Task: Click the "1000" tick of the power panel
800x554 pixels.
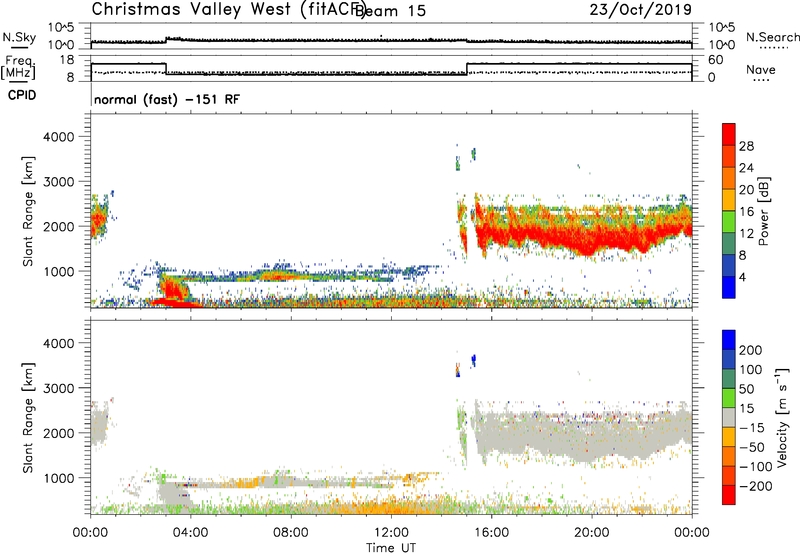Action: click(59, 271)
